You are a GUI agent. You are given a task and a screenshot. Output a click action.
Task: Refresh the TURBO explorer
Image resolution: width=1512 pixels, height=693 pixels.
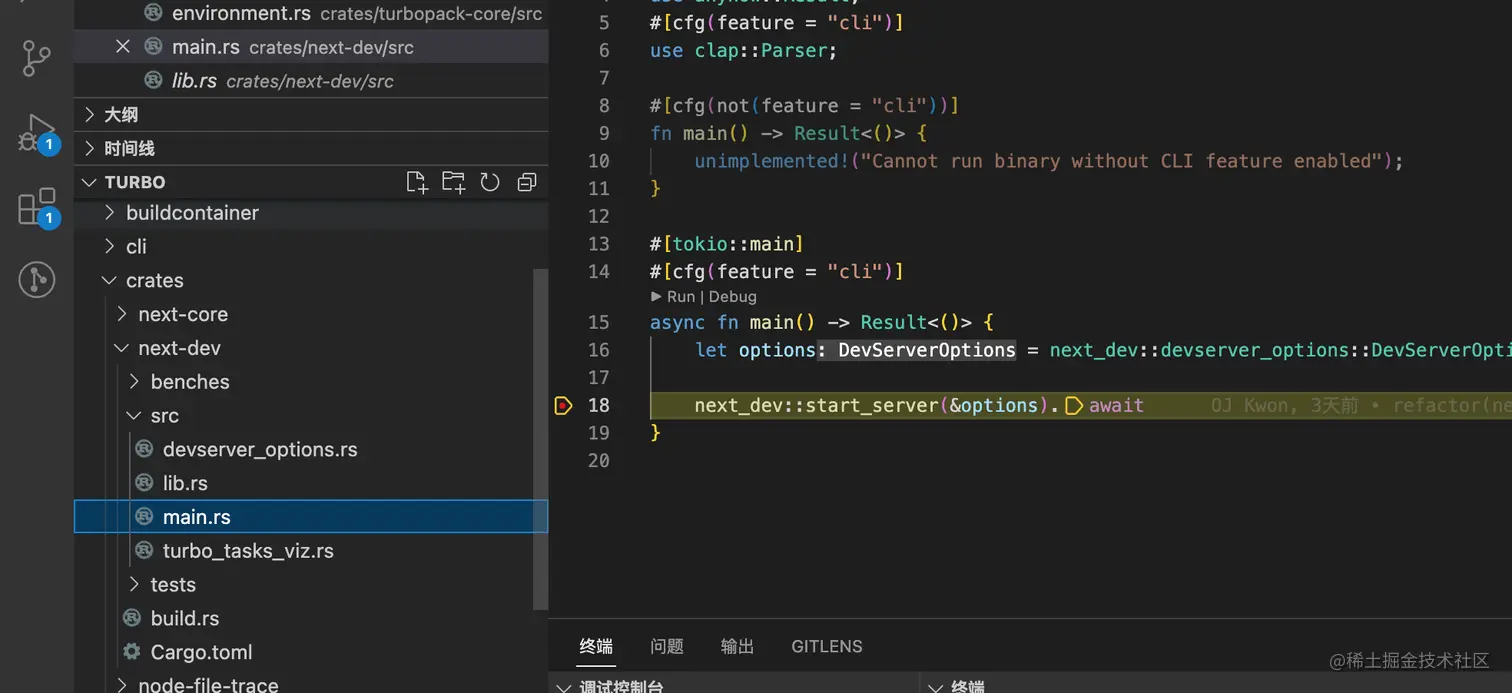pos(490,182)
